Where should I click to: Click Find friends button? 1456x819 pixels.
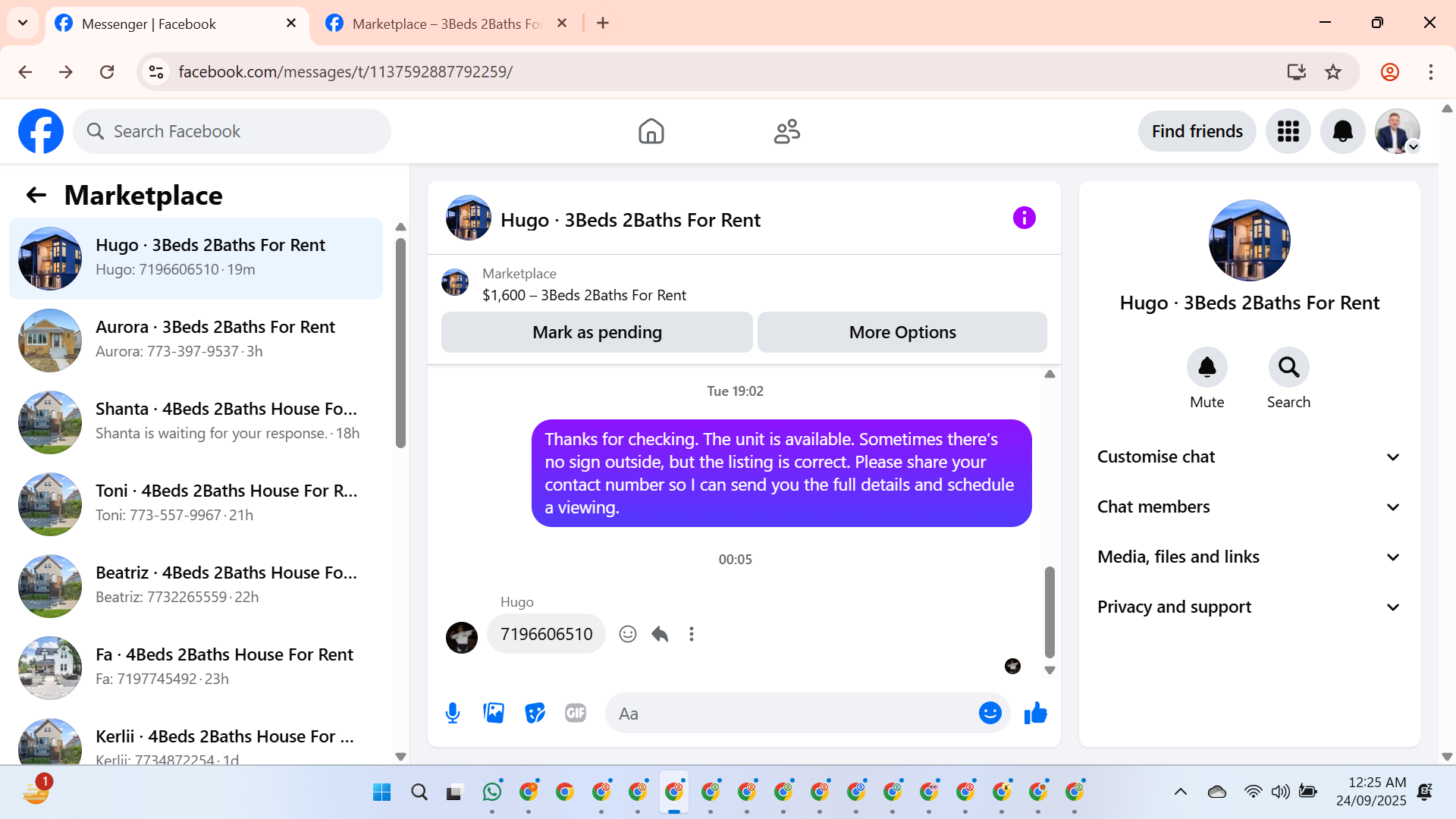(1197, 131)
